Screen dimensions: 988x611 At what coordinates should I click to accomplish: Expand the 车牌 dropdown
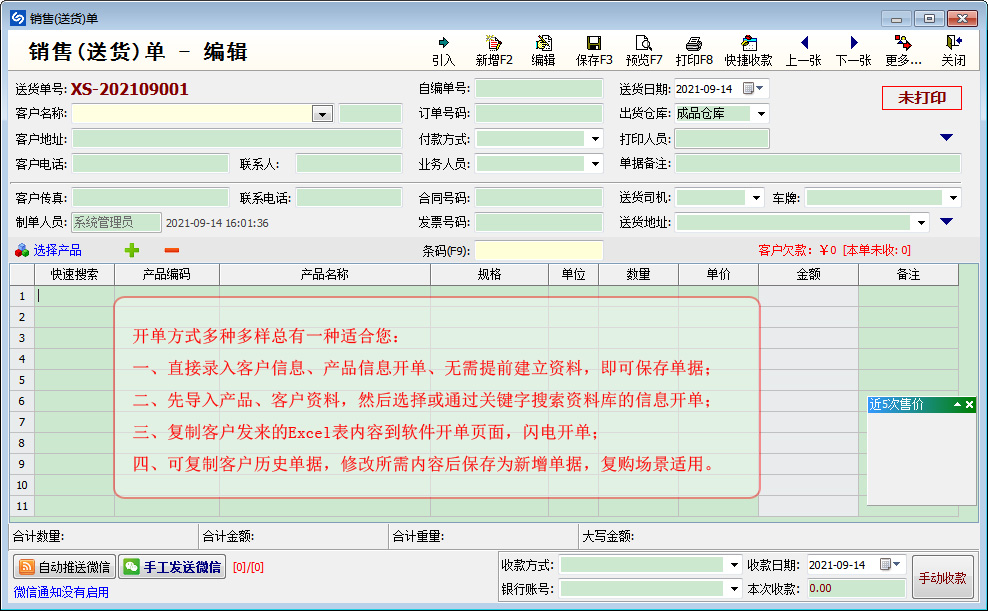[953, 198]
